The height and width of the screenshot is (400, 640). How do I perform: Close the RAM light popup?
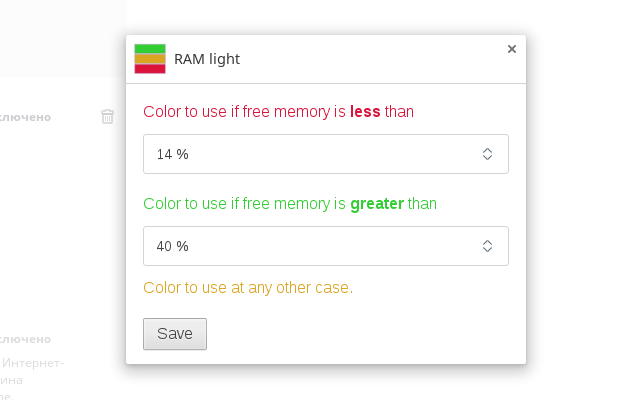[x=511, y=49]
